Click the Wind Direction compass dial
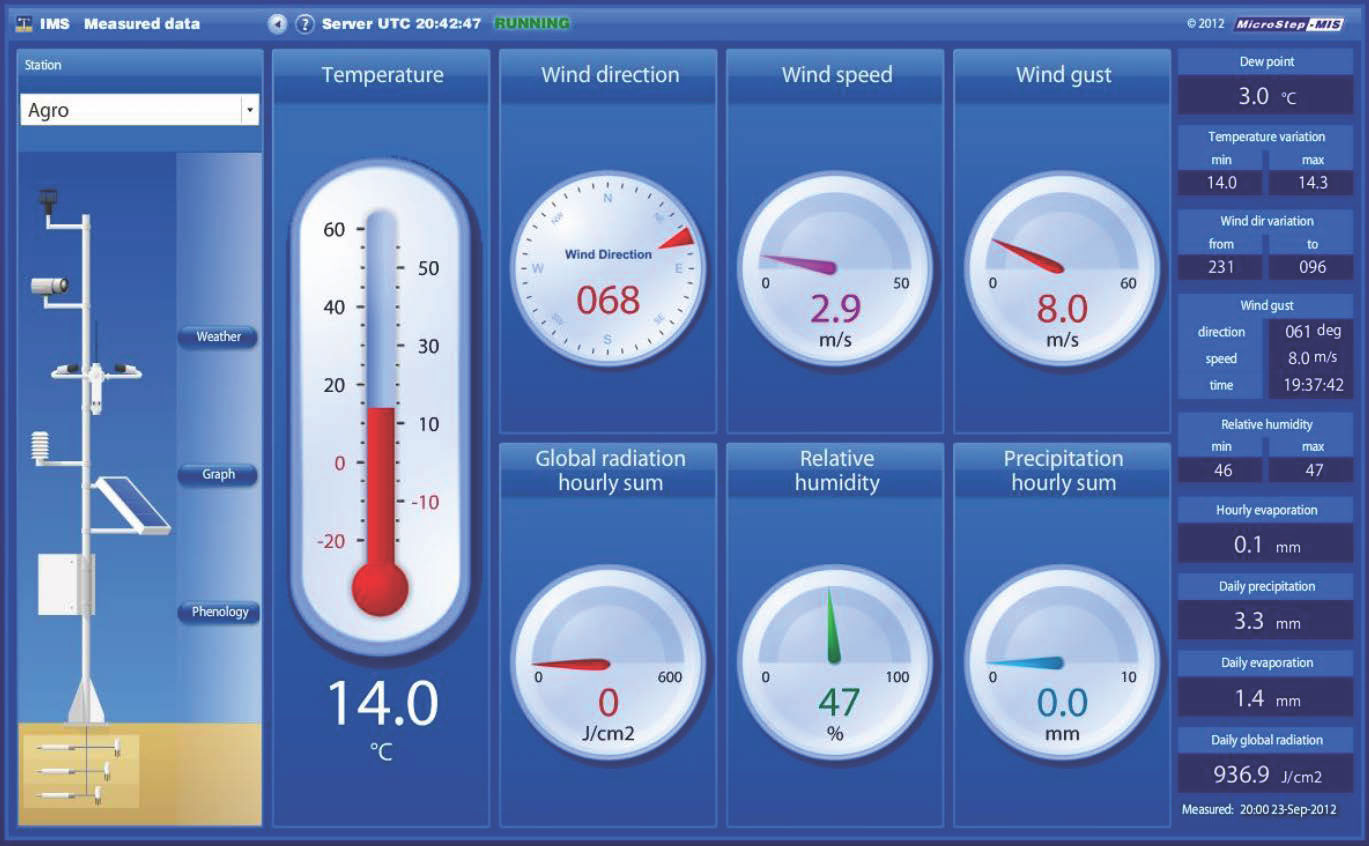The height and width of the screenshot is (846, 1369). (608, 270)
